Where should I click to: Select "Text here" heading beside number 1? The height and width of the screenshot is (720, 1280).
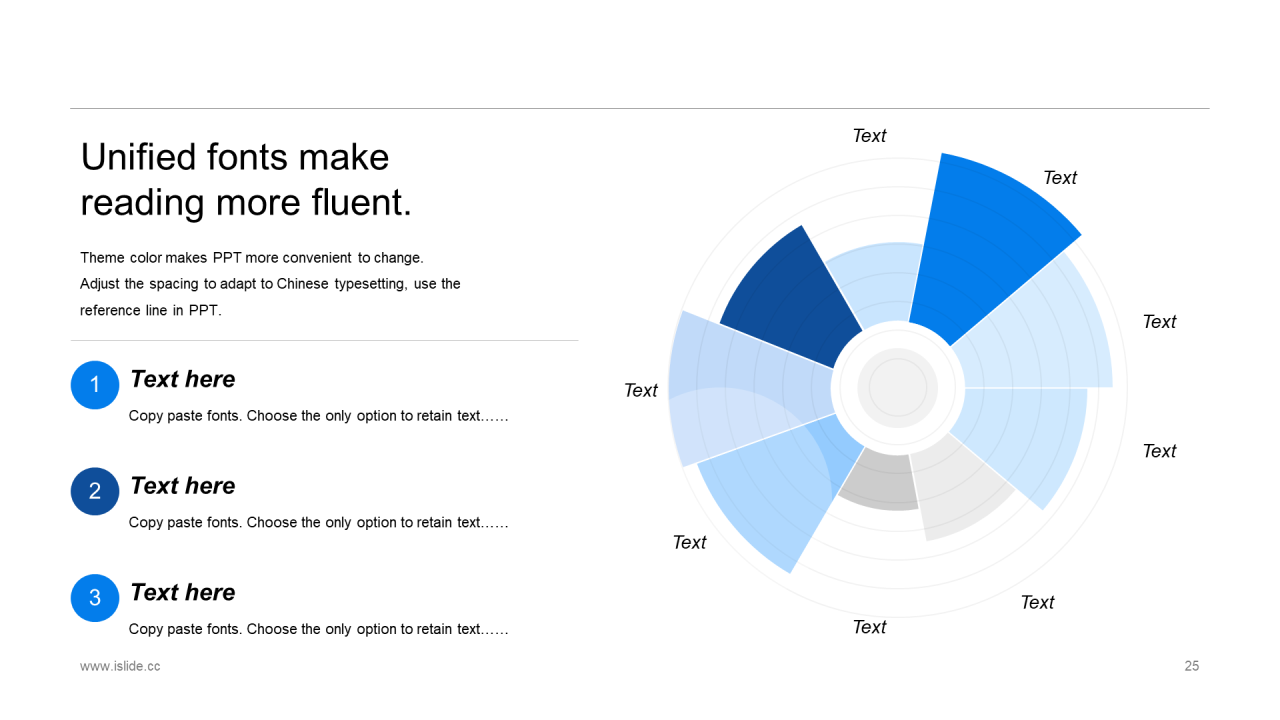click(x=183, y=379)
